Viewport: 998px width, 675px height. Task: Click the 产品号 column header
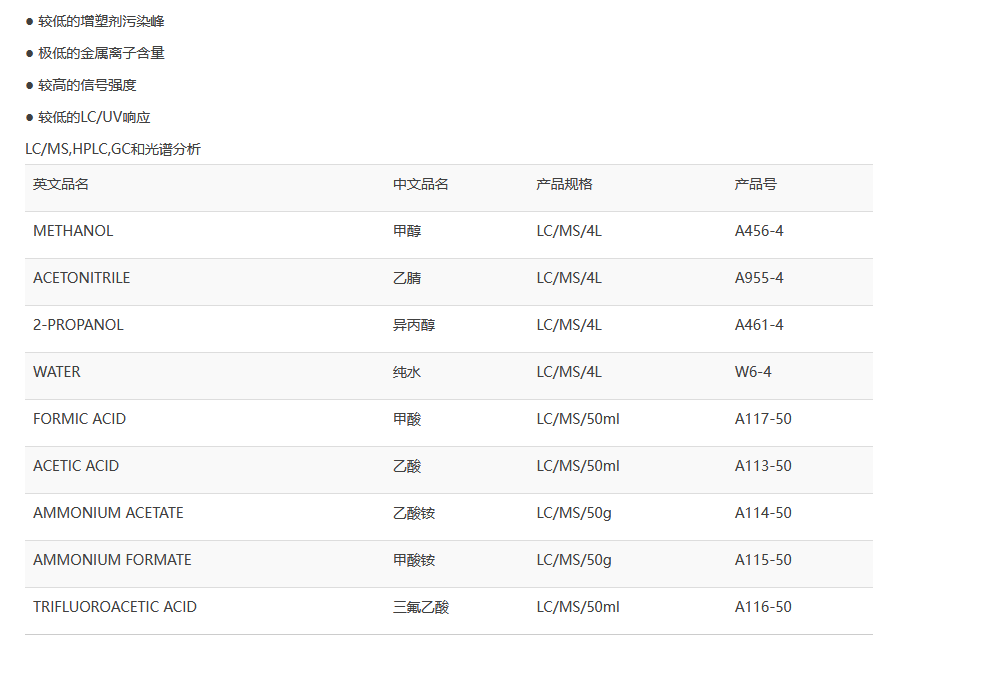click(756, 184)
